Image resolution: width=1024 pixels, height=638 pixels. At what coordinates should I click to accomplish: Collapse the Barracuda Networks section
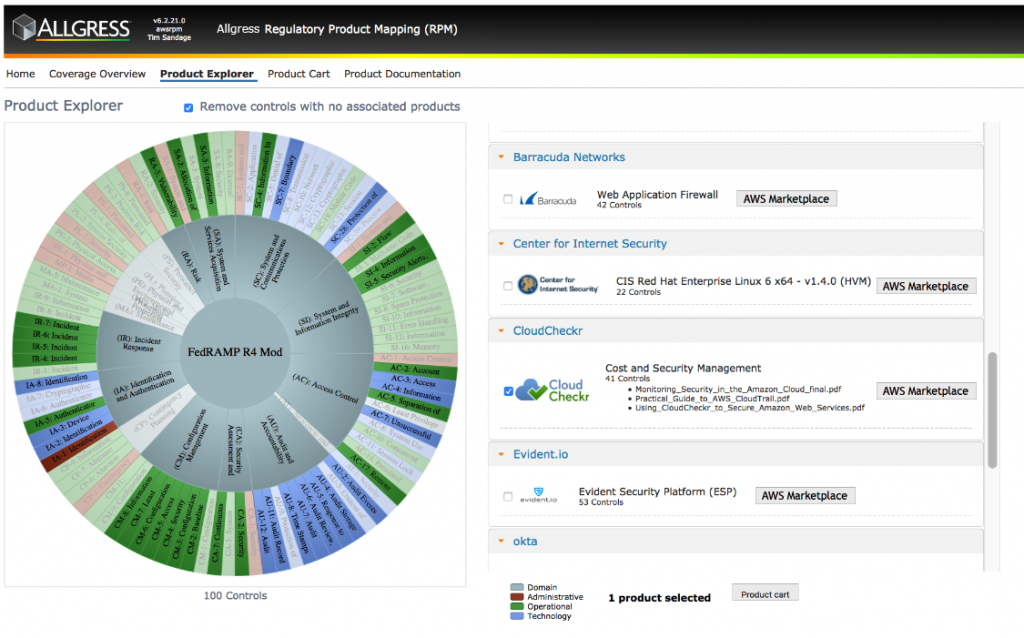click(501, 157)
